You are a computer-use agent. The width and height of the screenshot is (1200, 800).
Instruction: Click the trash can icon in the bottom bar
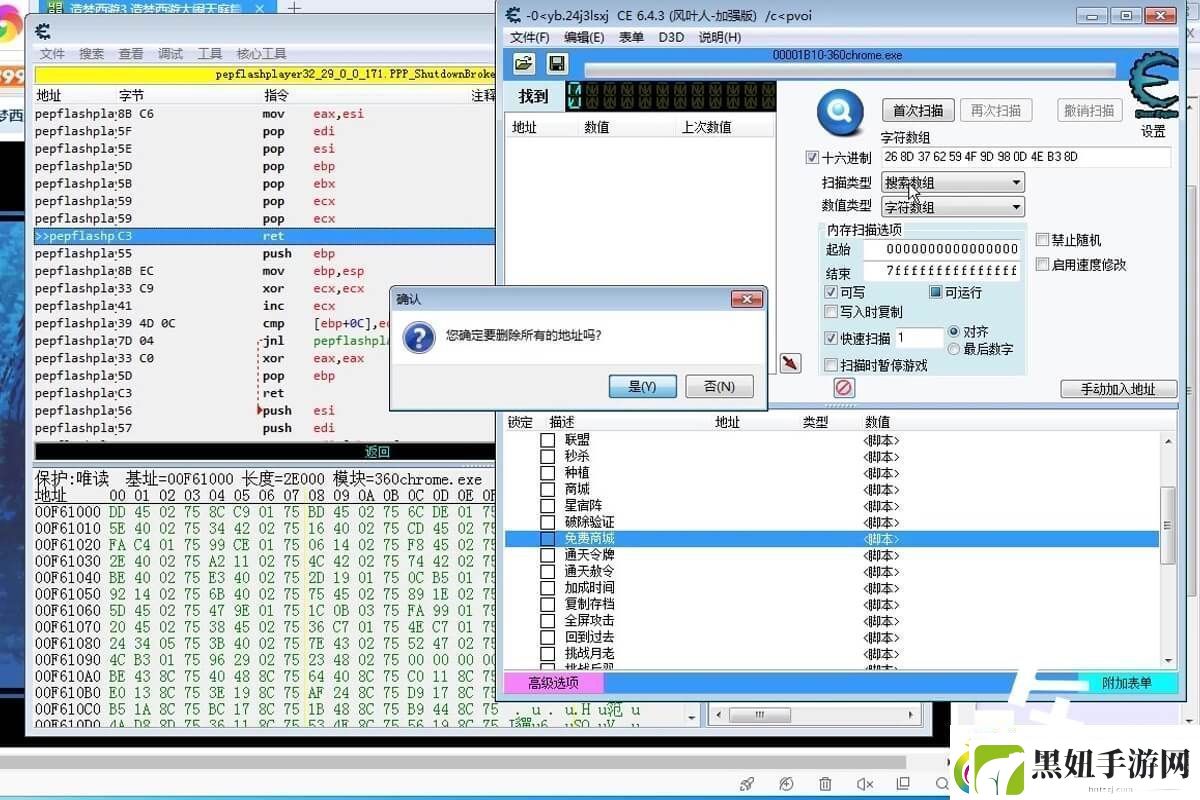(x=825, y=784)
